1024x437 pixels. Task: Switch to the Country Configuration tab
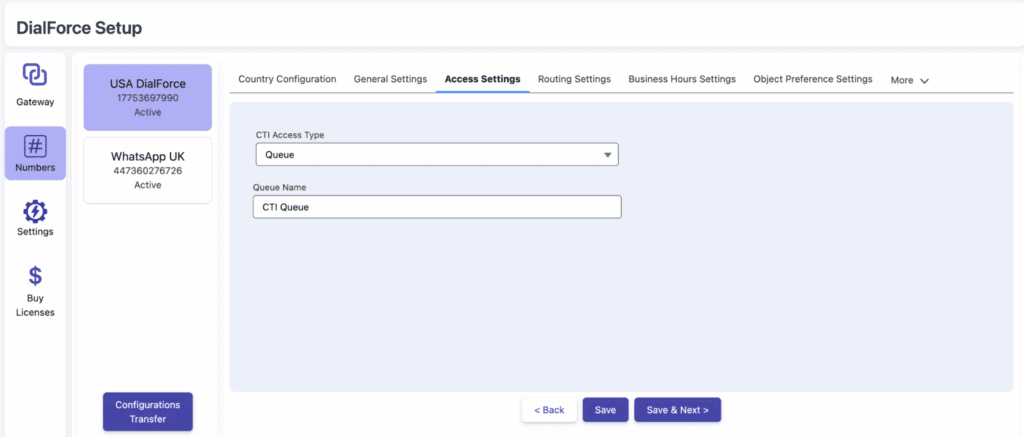coord(287,79)
